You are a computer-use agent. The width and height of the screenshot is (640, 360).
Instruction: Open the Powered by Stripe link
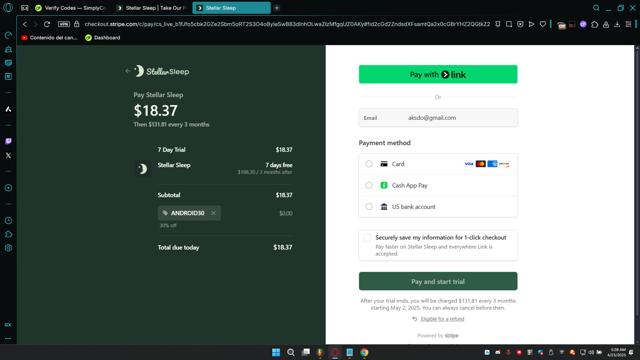point(438,336)
